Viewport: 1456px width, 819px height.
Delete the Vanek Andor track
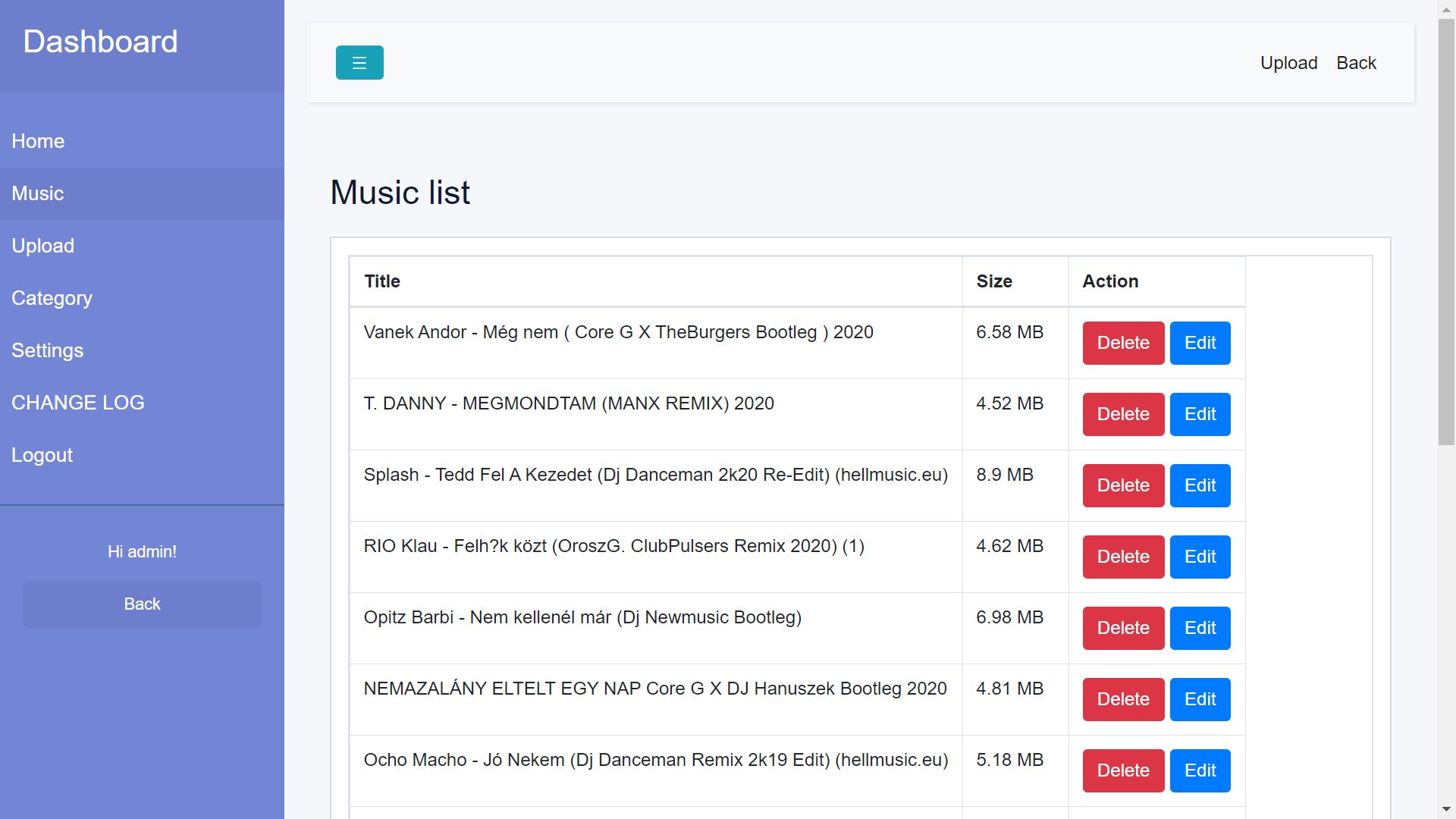(x=1123, y=343)
